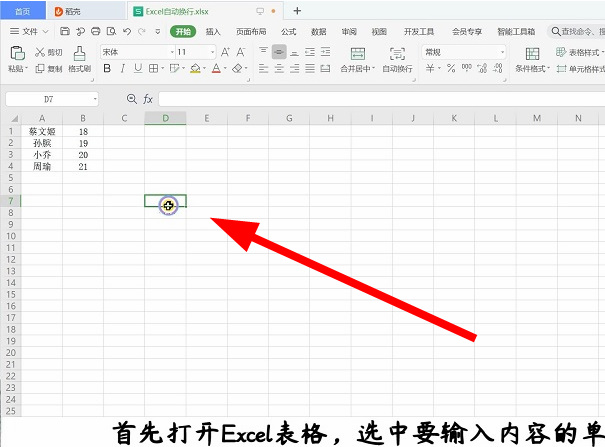This screenshot has height=447, width=605.
Task: Align cell text to bottom
Action: click(x=294, y=52)
